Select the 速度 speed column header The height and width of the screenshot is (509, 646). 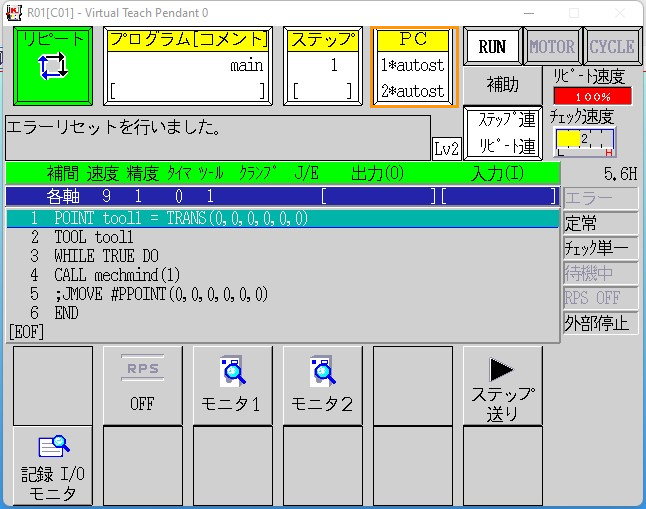[103, 173]
